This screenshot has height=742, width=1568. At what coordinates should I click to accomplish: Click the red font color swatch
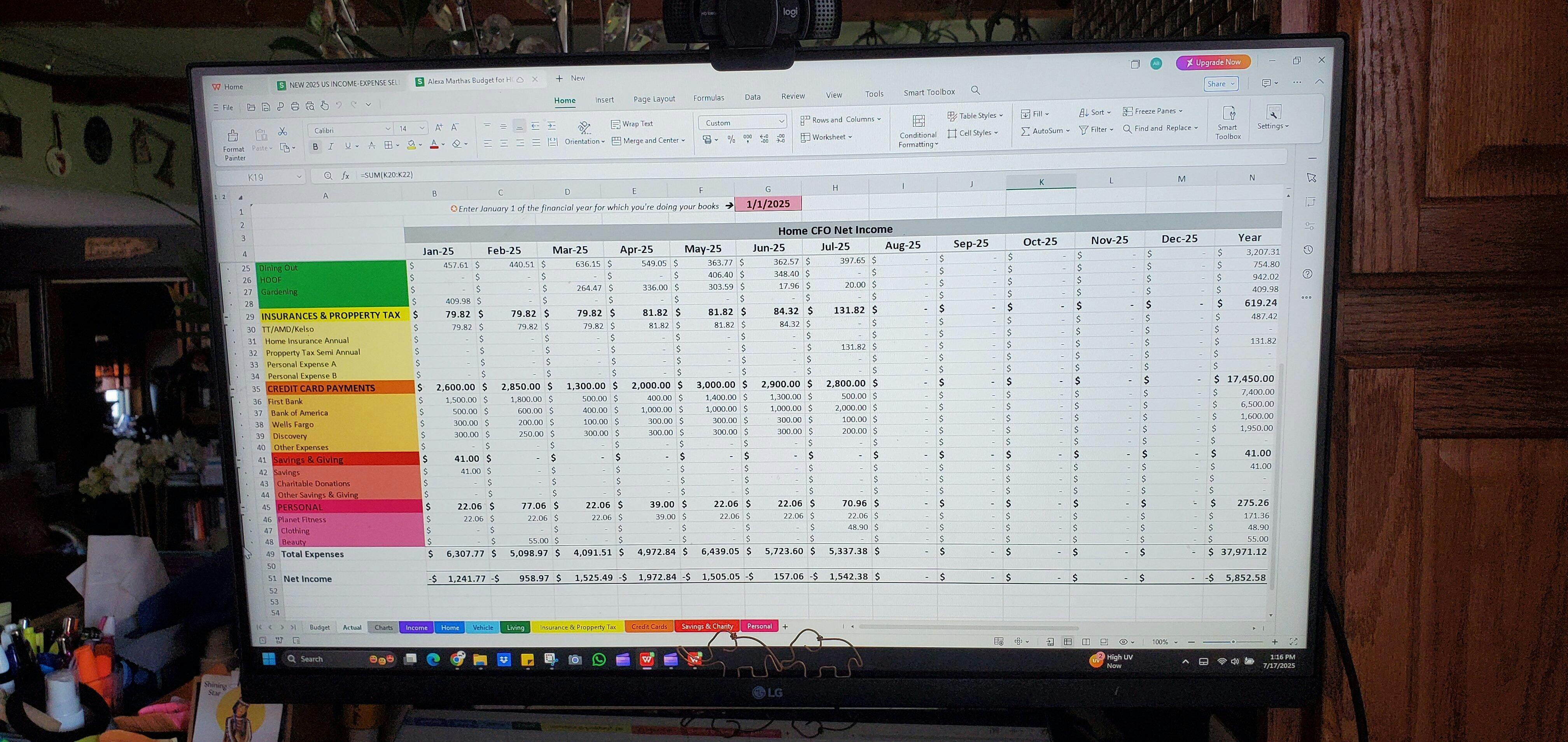pos(434,144)
